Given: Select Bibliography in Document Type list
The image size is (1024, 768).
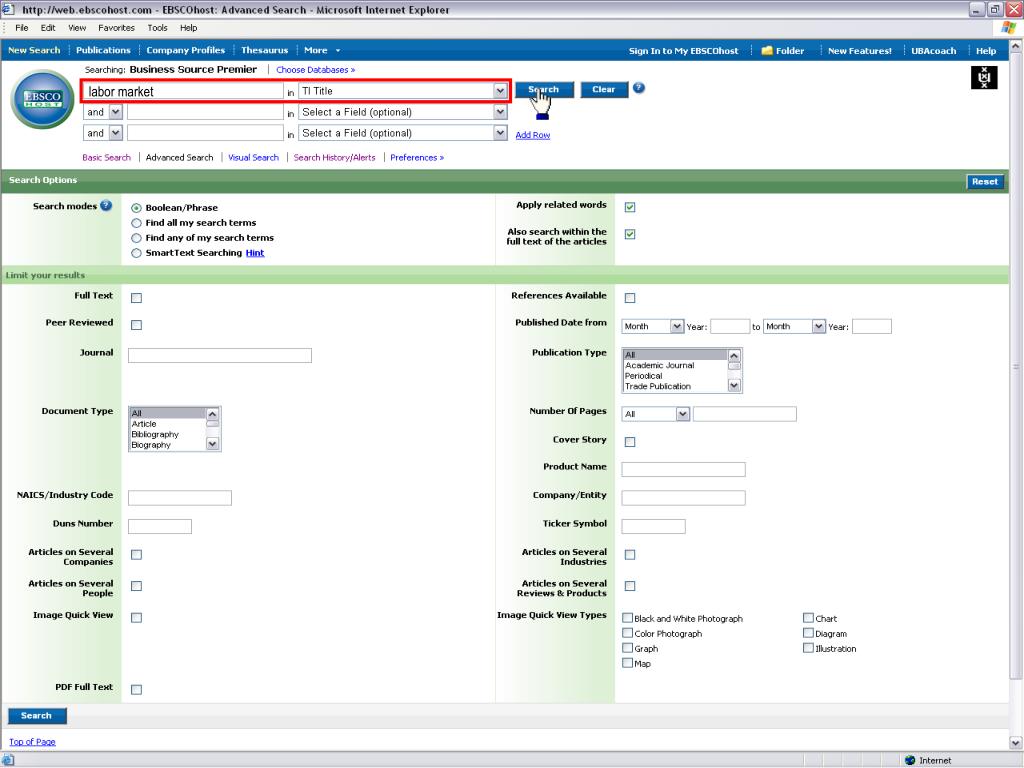Looking at the screenshot, I should click(155, 434).
